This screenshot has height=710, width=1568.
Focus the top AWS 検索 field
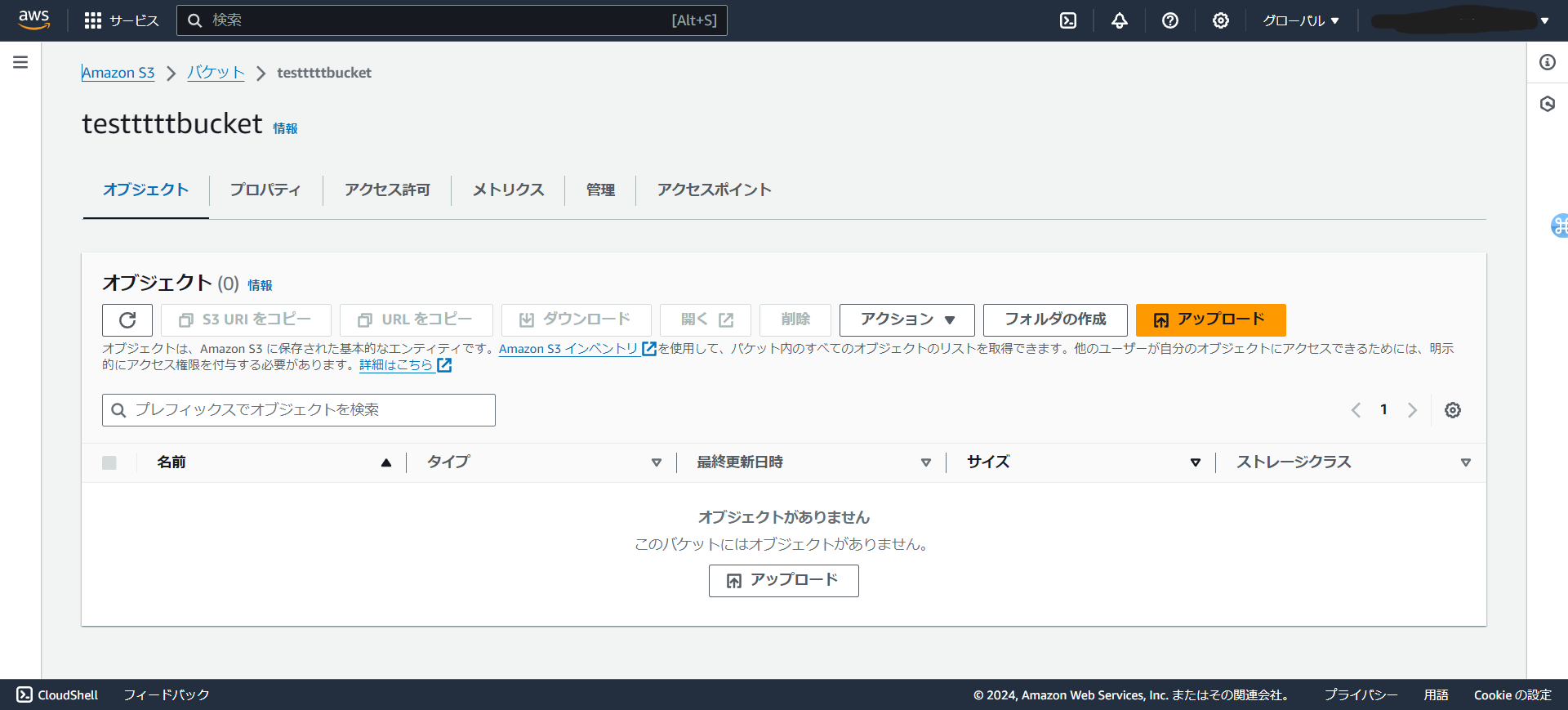452,20
